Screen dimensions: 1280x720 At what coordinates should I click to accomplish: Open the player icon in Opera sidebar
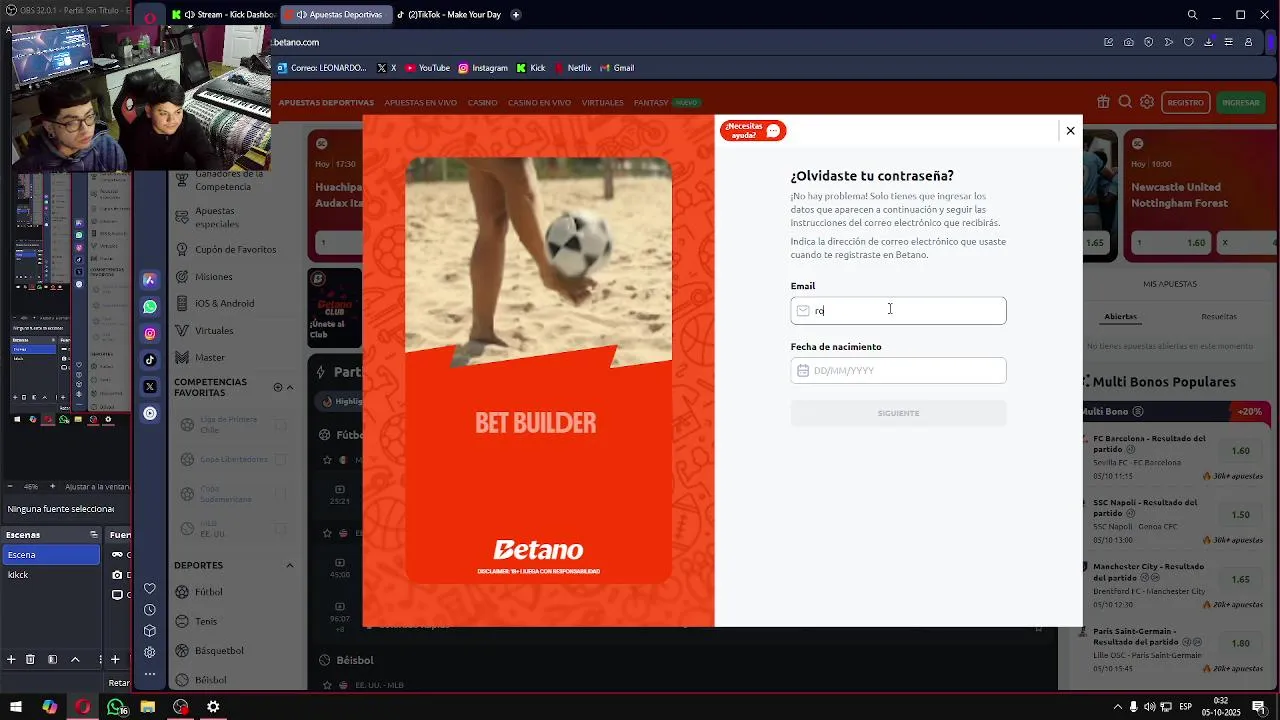150,413
